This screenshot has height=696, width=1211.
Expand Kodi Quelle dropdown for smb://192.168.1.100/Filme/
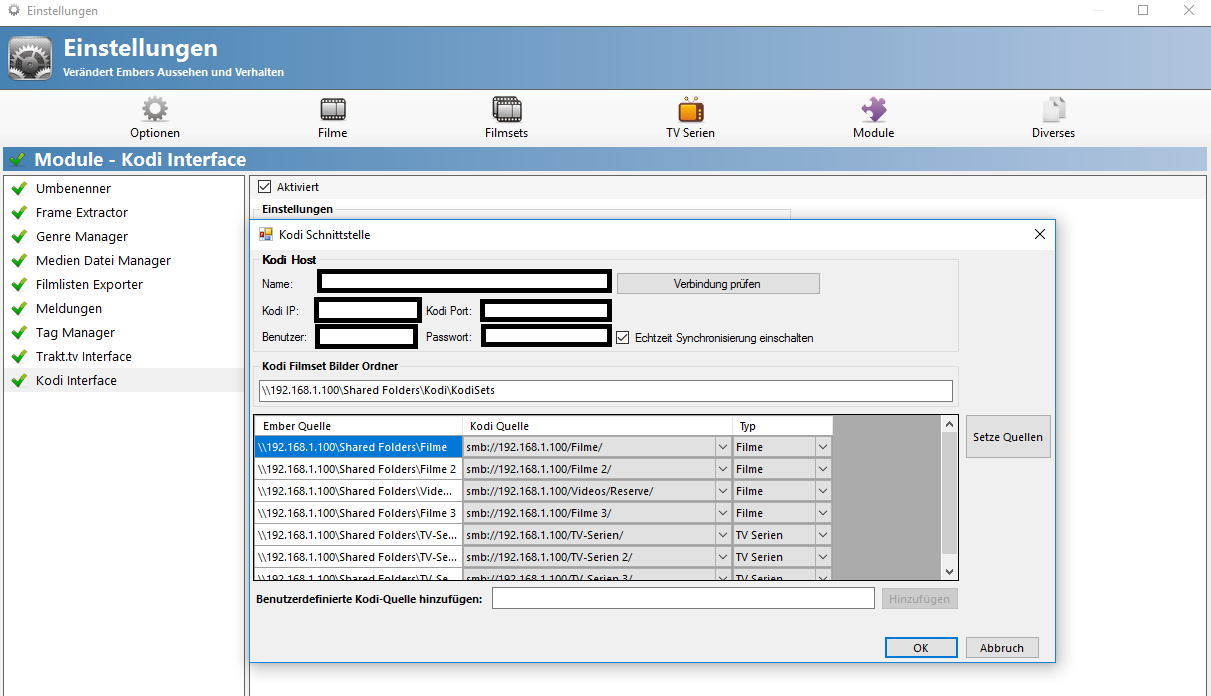tap(723, 447)
